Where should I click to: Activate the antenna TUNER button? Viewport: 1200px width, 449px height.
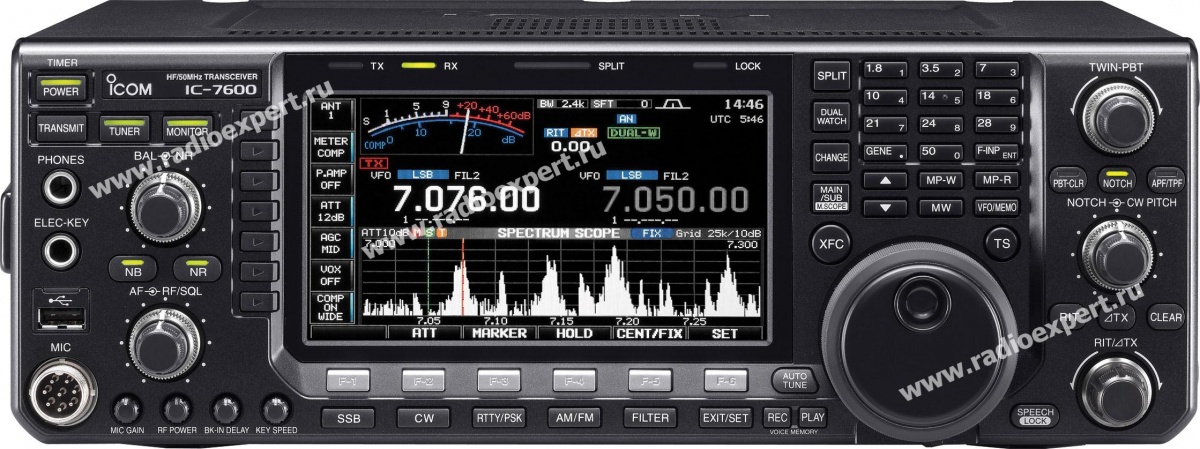[x=125, y=128]
